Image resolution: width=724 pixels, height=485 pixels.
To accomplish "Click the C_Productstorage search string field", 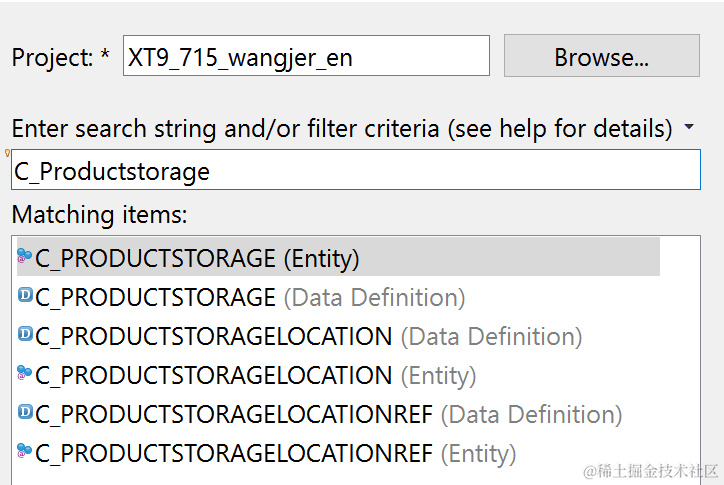I will pyautogui.click(x=356, y=171).
